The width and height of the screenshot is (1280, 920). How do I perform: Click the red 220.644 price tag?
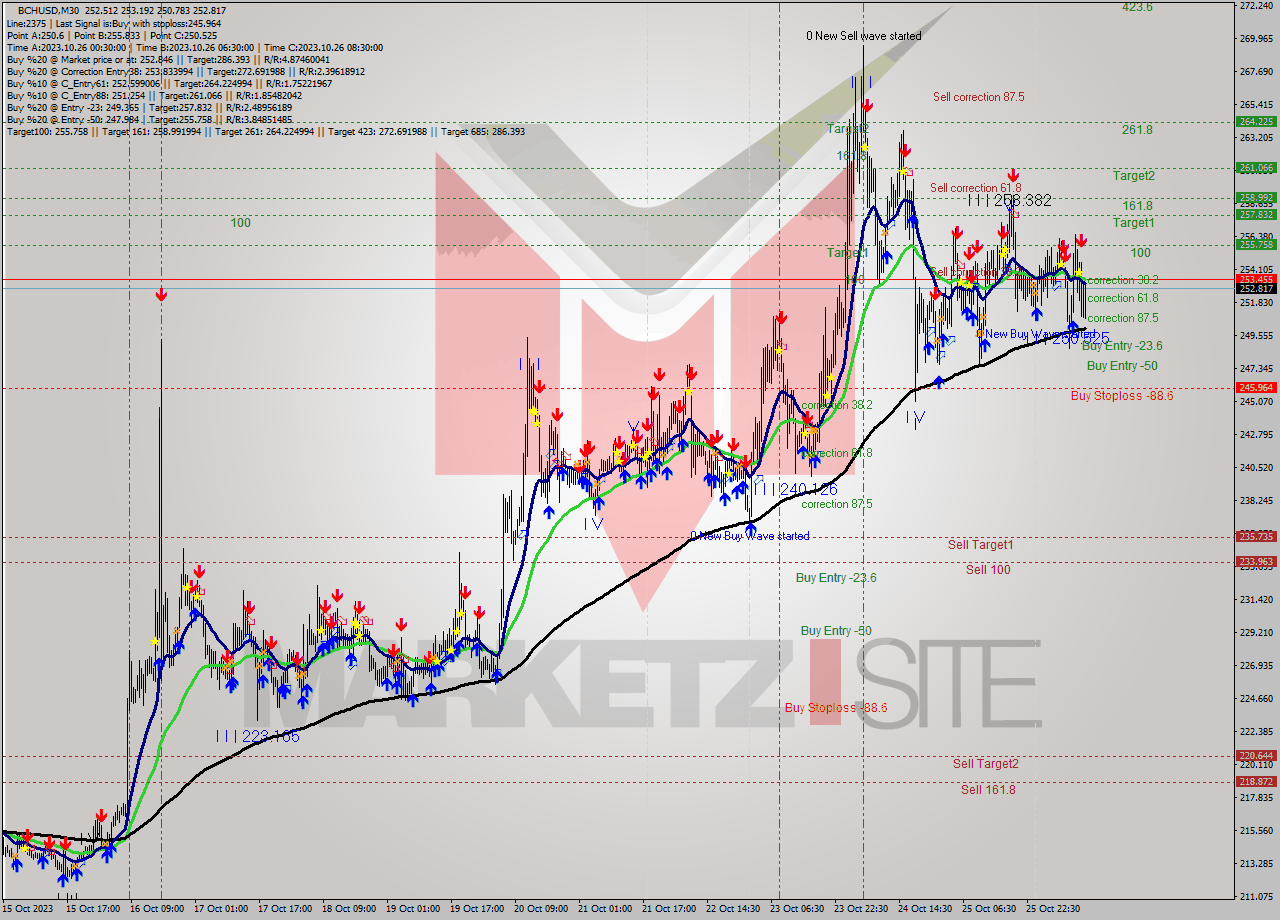point(1256,756)
